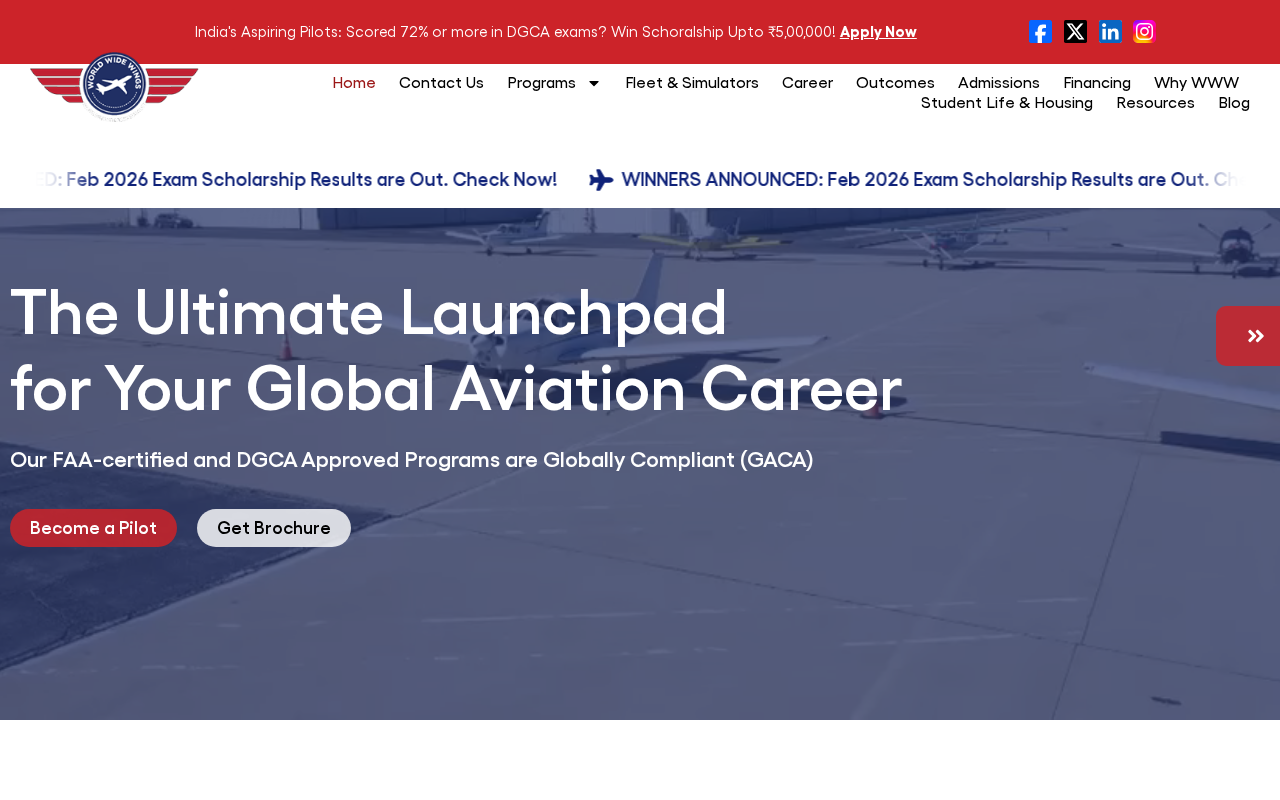Open the Programs menu item
Viewport: 1280px width, 800px height.
coord(542,83)
